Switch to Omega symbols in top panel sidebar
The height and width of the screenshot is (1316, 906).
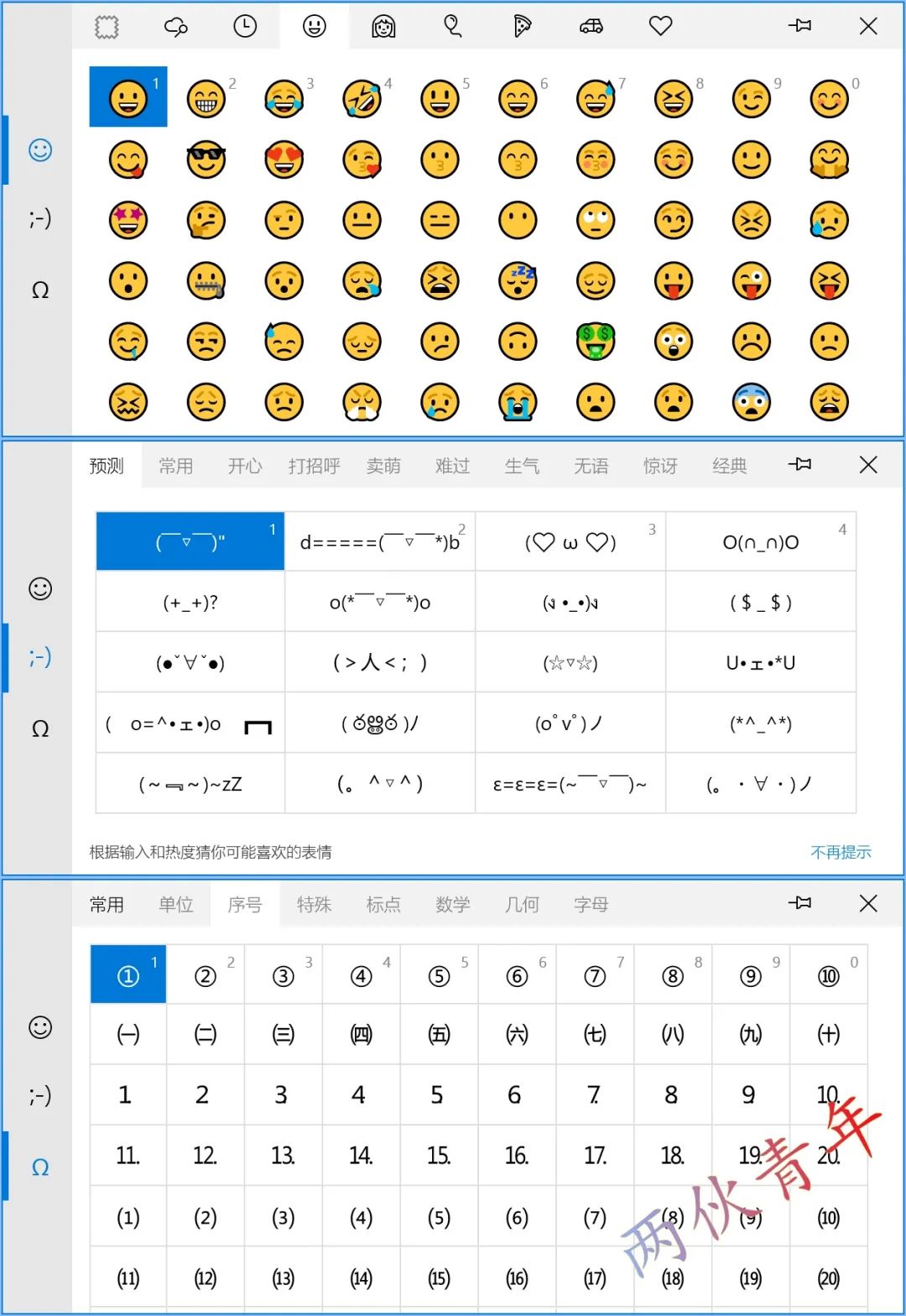point(40,290)
